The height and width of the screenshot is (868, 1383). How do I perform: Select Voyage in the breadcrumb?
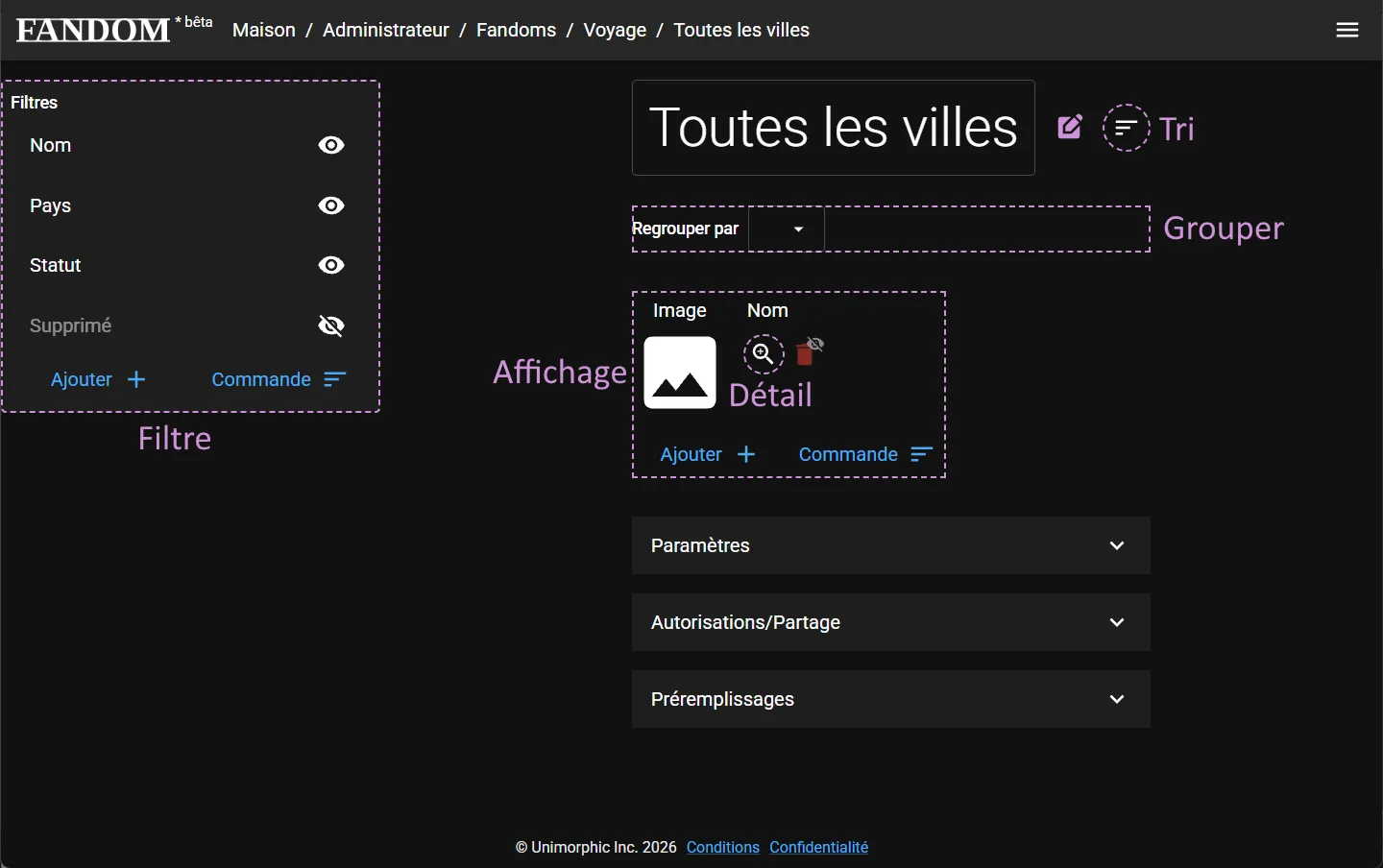(615, 30)
